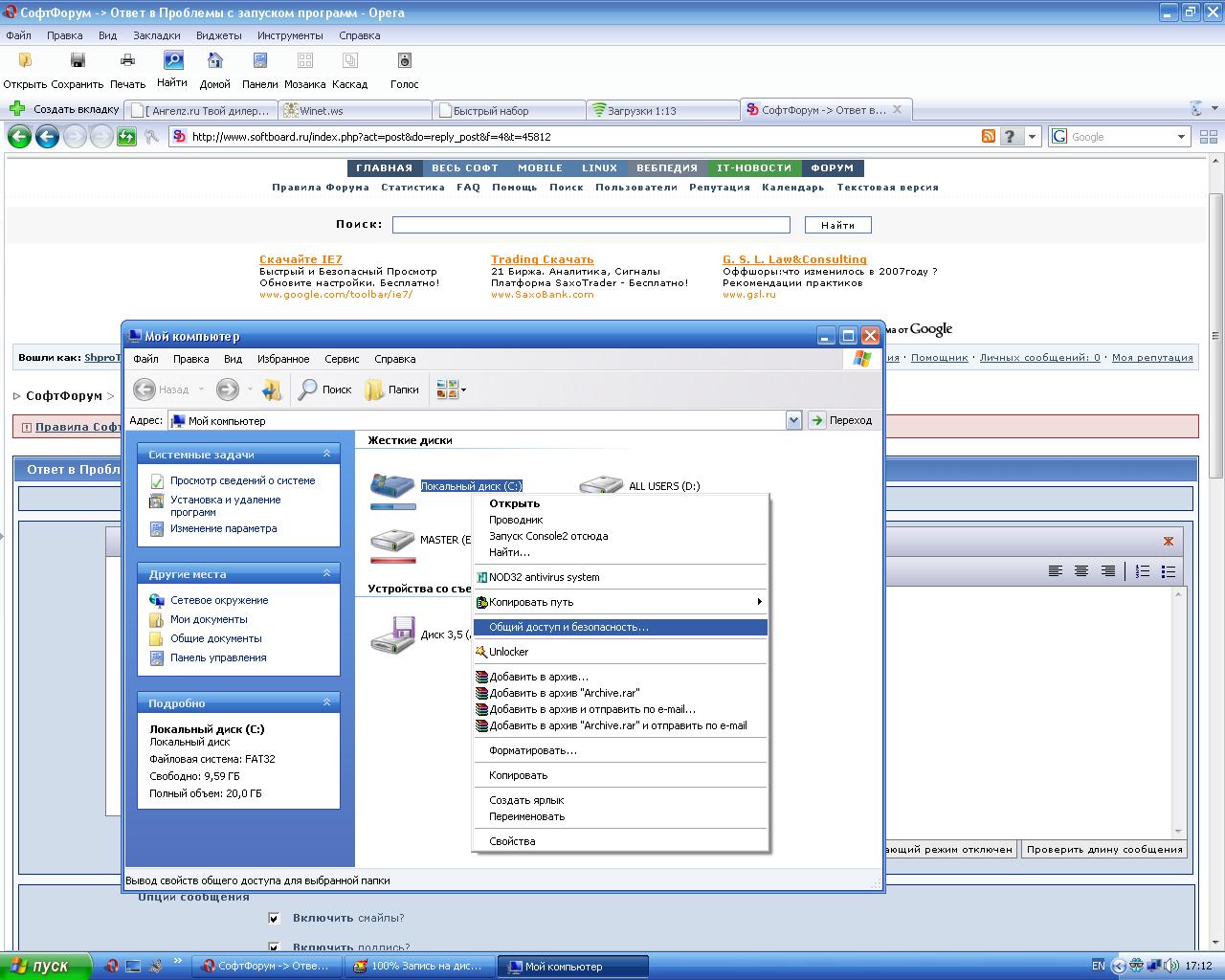
Task: Click 'Создать вкладку' new tab button
Action: click(x=65, y=109)
